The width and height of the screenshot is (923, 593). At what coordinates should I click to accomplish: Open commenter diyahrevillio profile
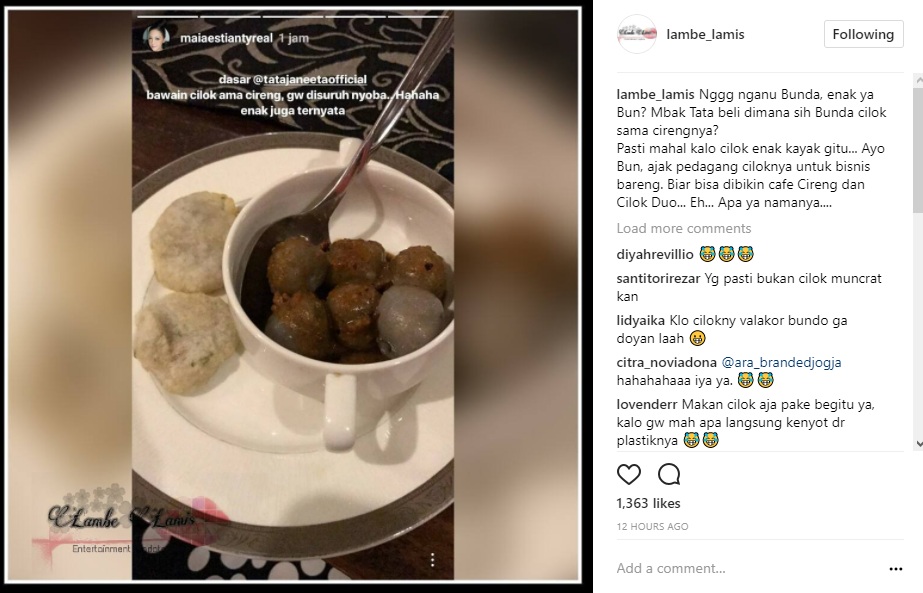(x=655, y=254)
